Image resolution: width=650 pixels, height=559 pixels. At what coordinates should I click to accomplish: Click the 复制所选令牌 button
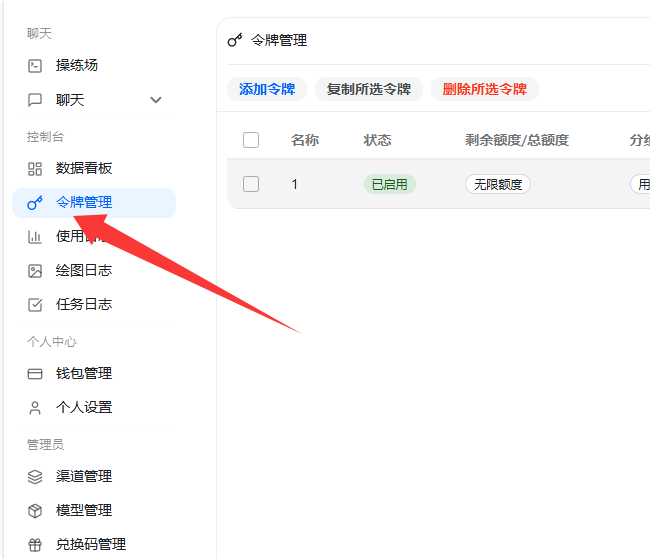click(369, 89)
